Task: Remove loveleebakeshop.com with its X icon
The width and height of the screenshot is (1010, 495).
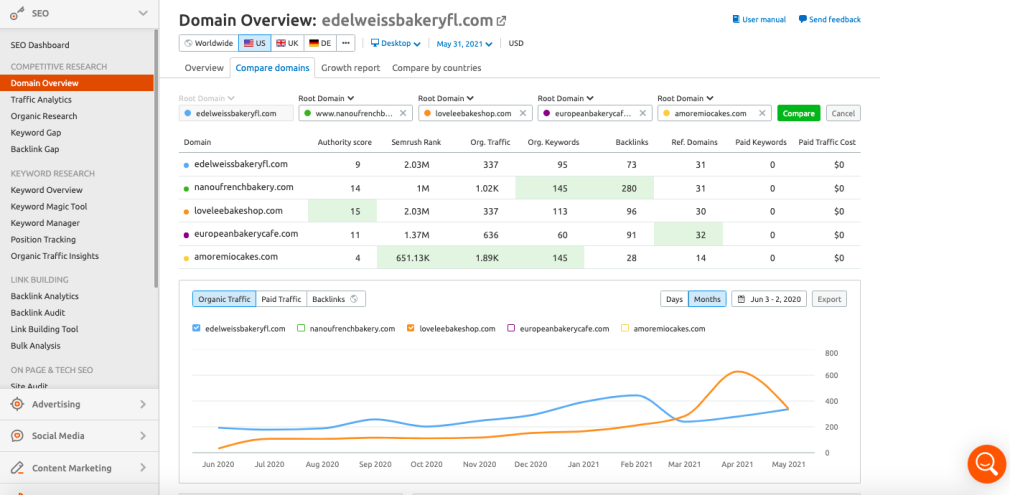Action: [524, 114]
